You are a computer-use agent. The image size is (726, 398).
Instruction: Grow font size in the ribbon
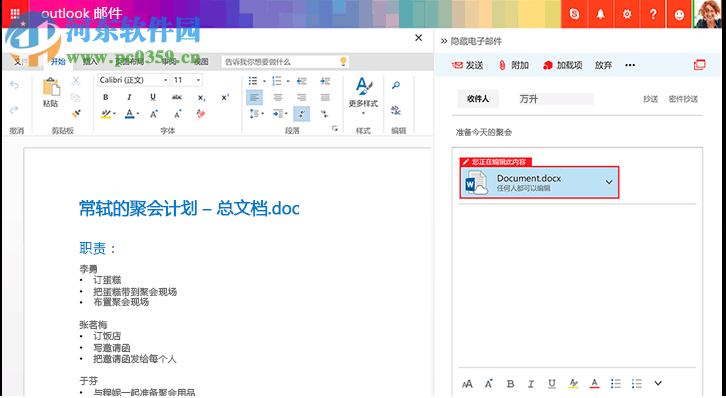tap(154, 114)
